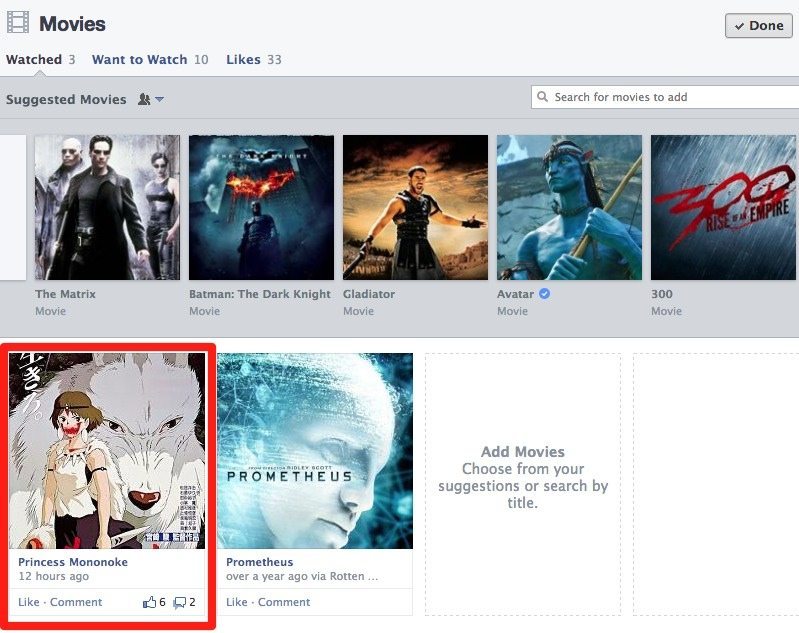The image size is (799, 633).
Task: Click the Movie label under 300
Action: (x=666, y=311)
